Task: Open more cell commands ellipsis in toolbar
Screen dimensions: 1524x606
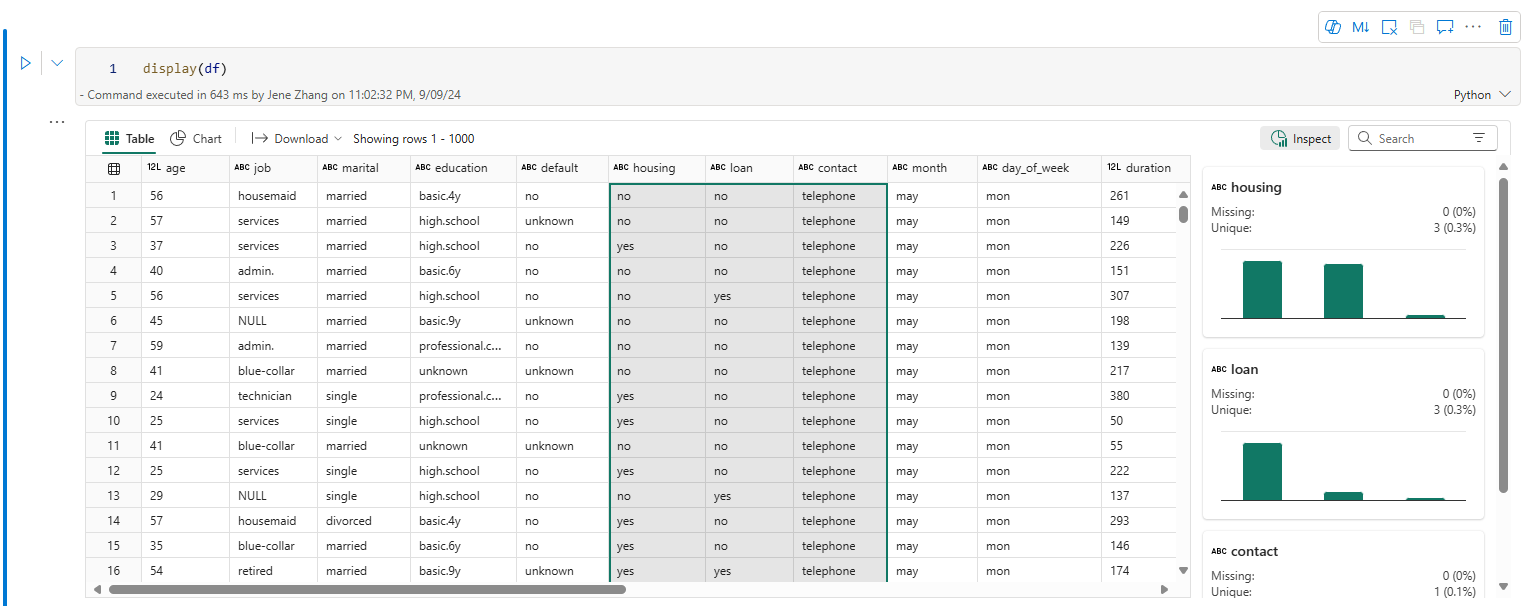Action: [1473, 27]
